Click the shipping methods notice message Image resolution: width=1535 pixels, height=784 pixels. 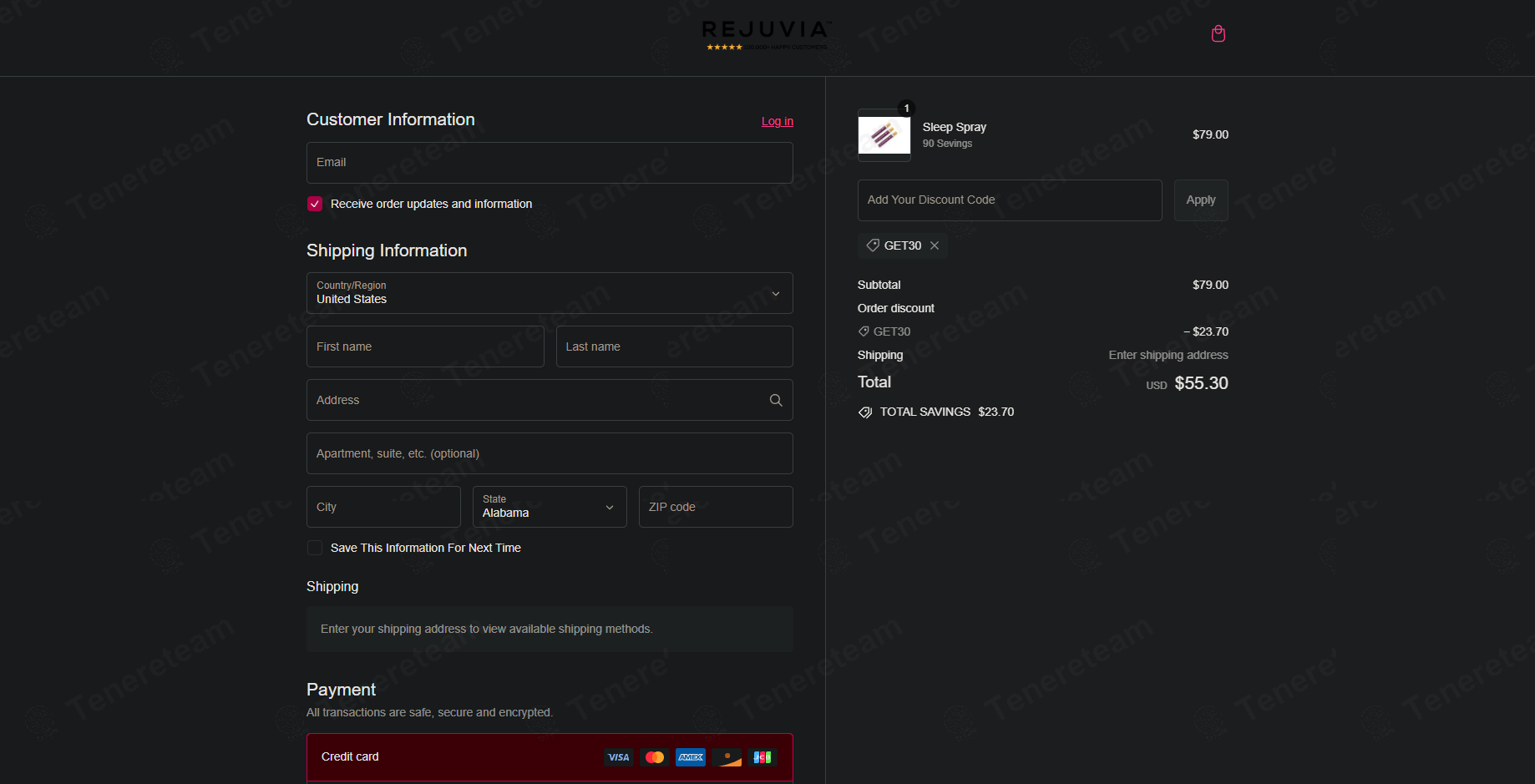tap(550, 629)
